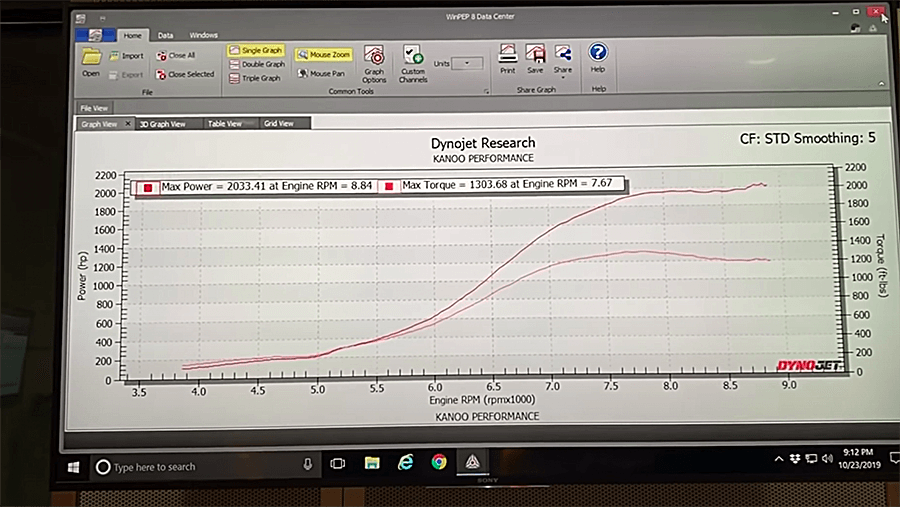Close the Graph View tab
Viewport: 900px width, 507px height.
point(128,123)
